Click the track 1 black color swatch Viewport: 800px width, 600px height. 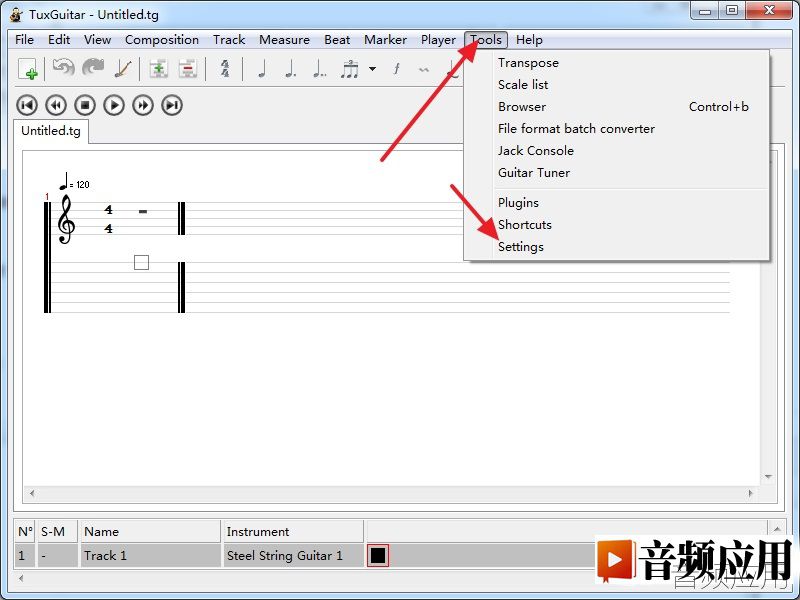pyautogui.click(x=378, y=556)
